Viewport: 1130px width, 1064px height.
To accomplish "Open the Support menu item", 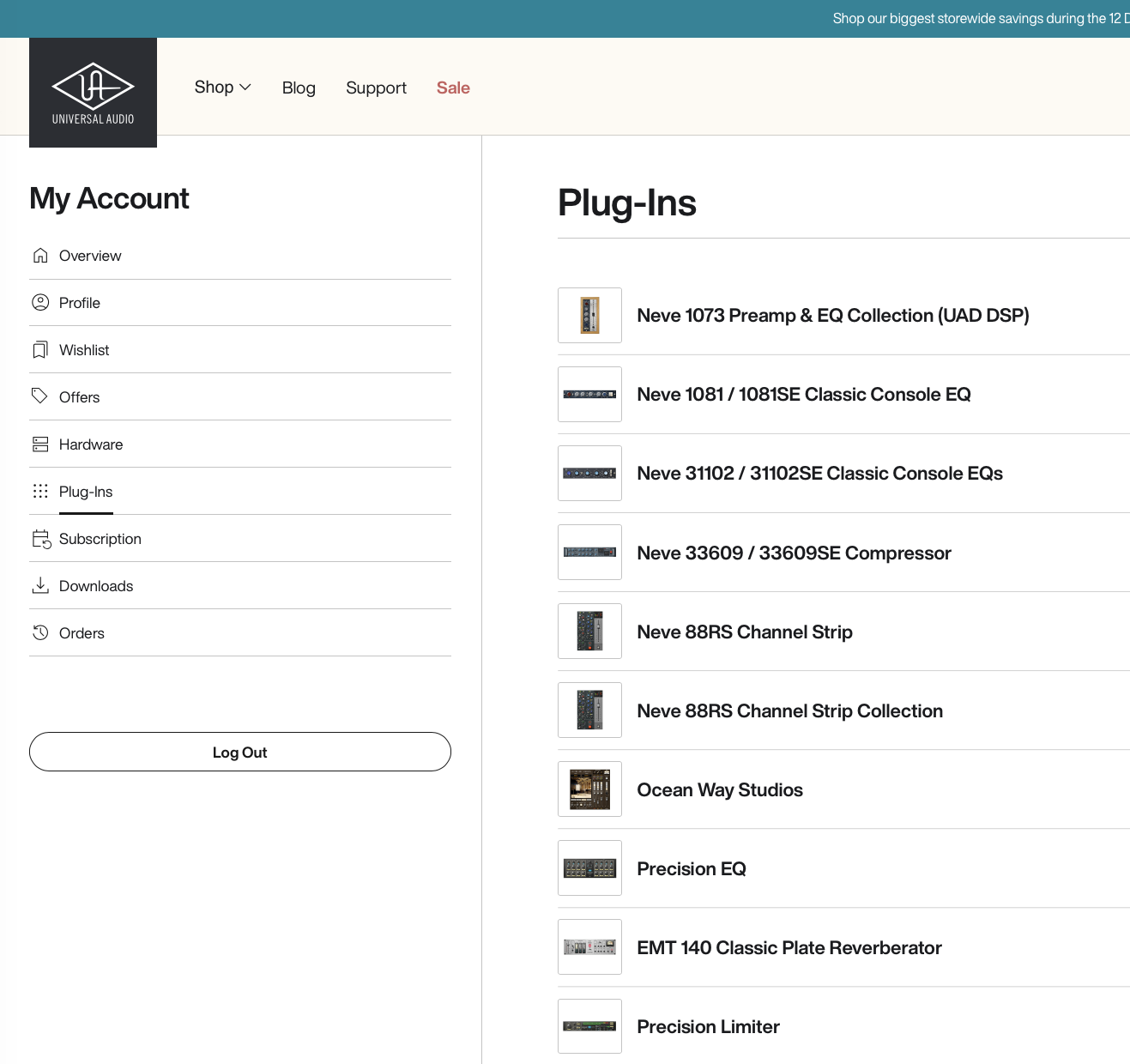I will coord(376,88).
